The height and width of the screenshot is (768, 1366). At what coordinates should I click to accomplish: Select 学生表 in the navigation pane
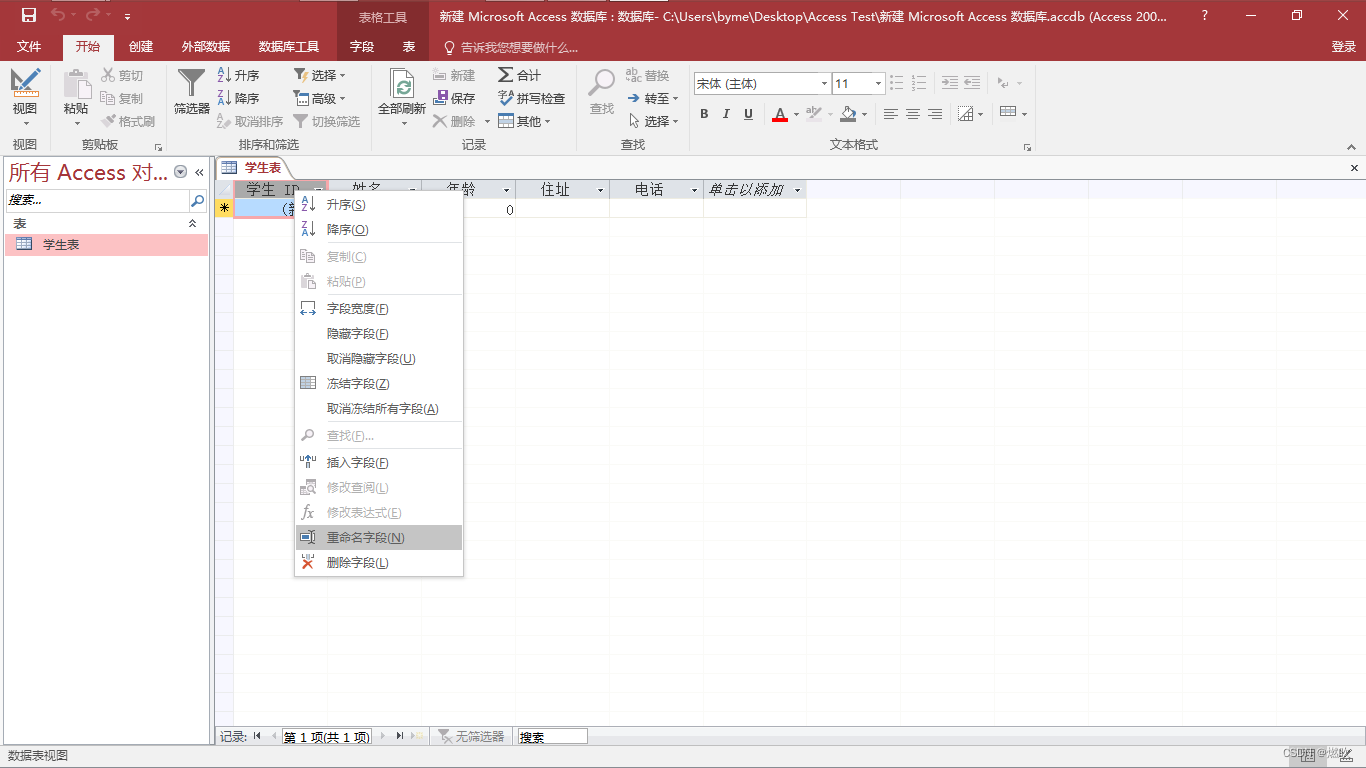[x=106, y=244]
